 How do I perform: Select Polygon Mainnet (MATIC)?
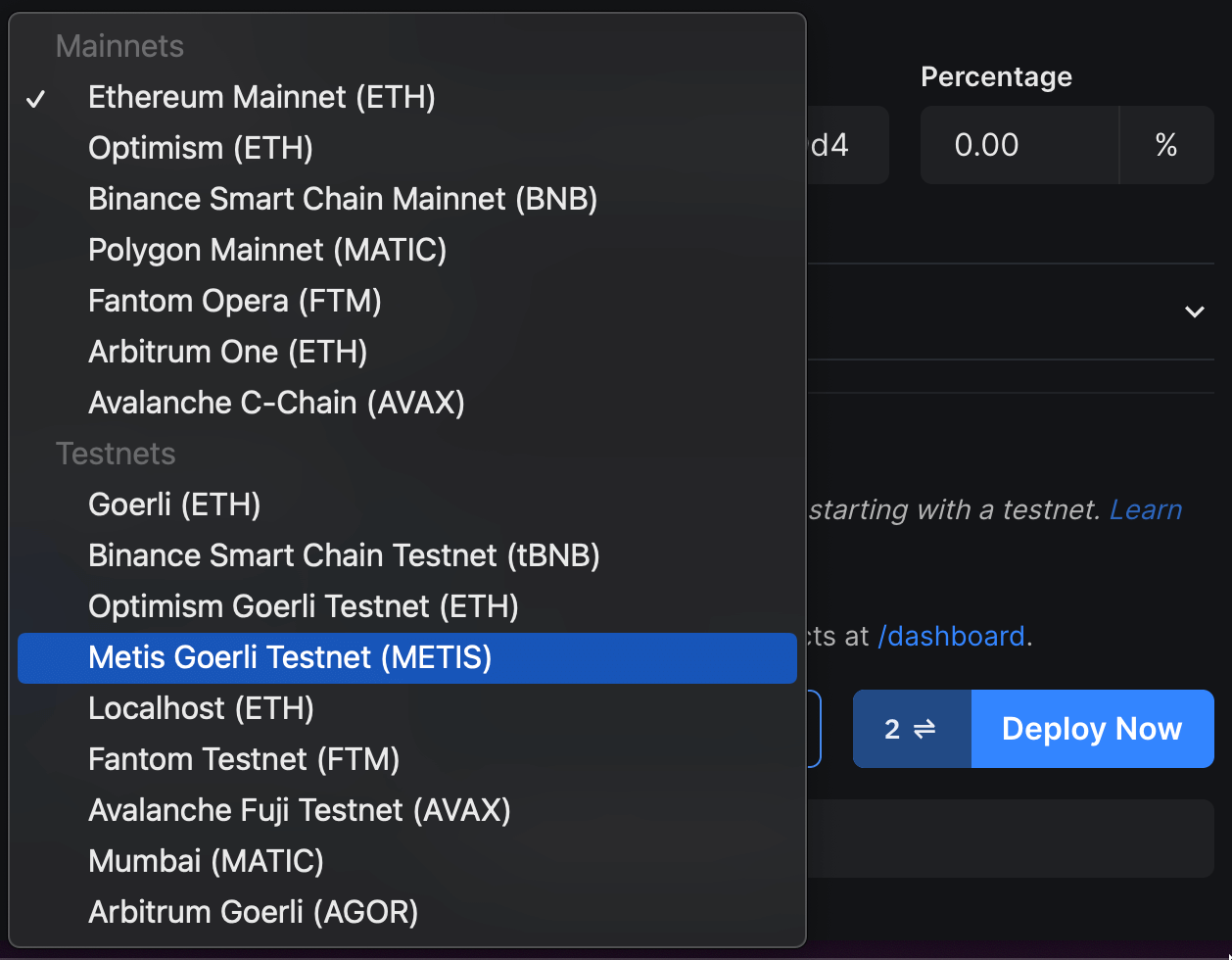(x=266, y=250)
